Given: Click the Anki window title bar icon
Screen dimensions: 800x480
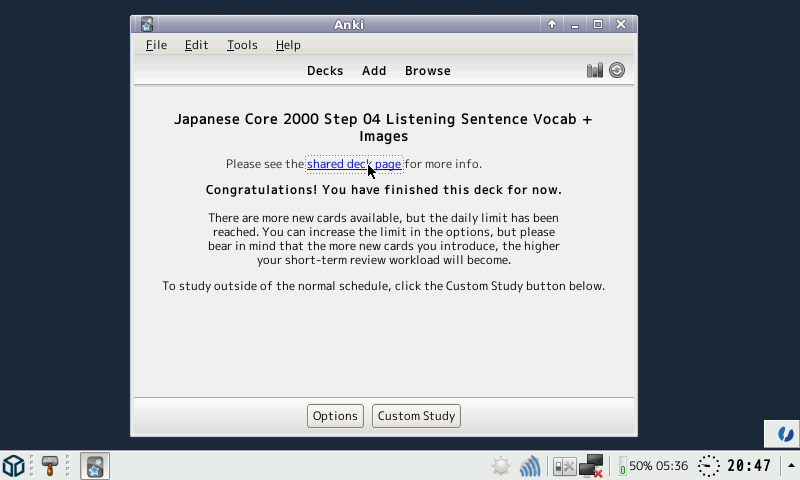Looking at the screenshot, I should (147, 24).
